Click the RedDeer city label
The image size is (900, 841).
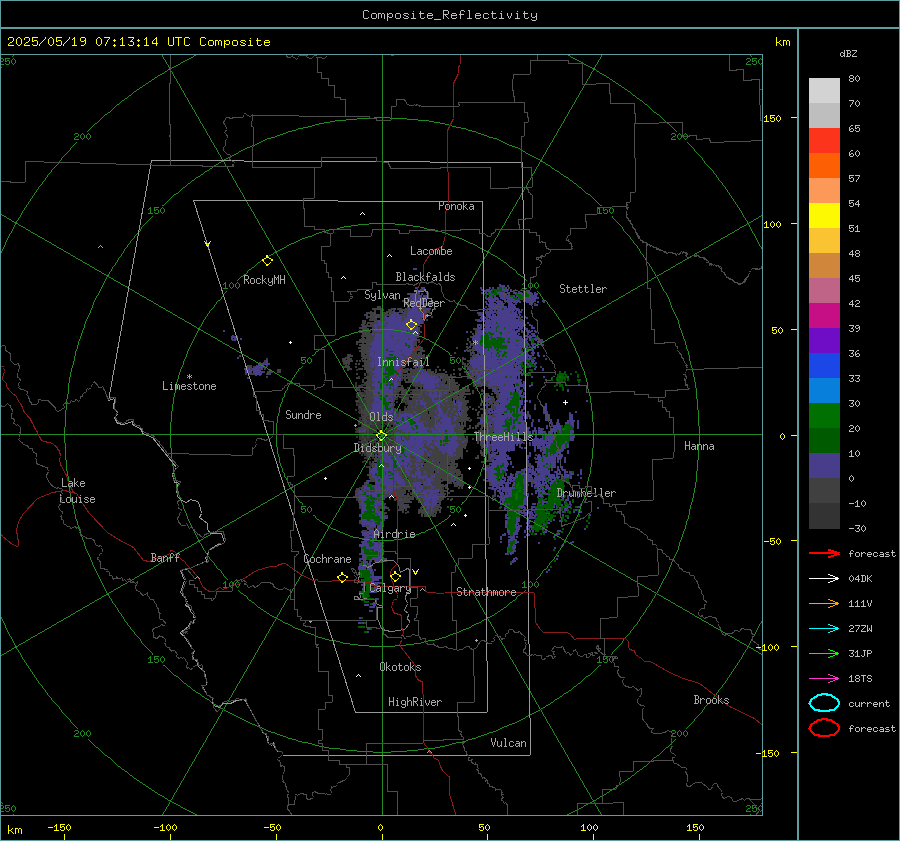point(424,303)
